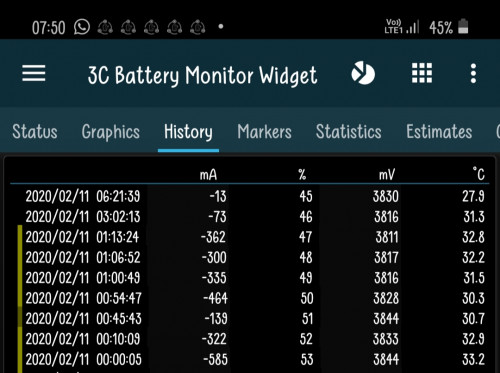Switch to the Status tab
This screenshot has height=373, width=500.
click(35, 131)
